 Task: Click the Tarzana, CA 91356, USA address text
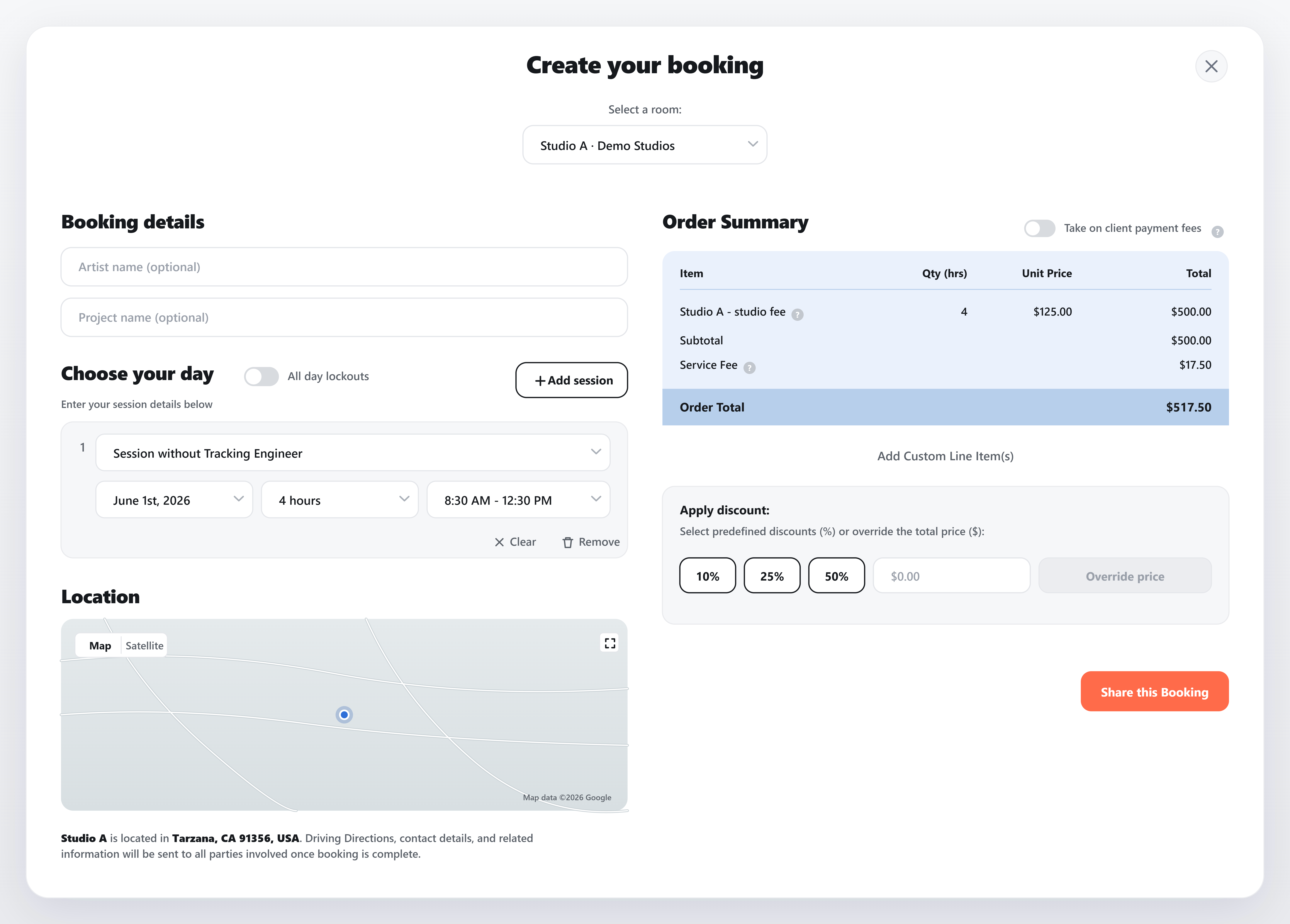pos(236,838)
